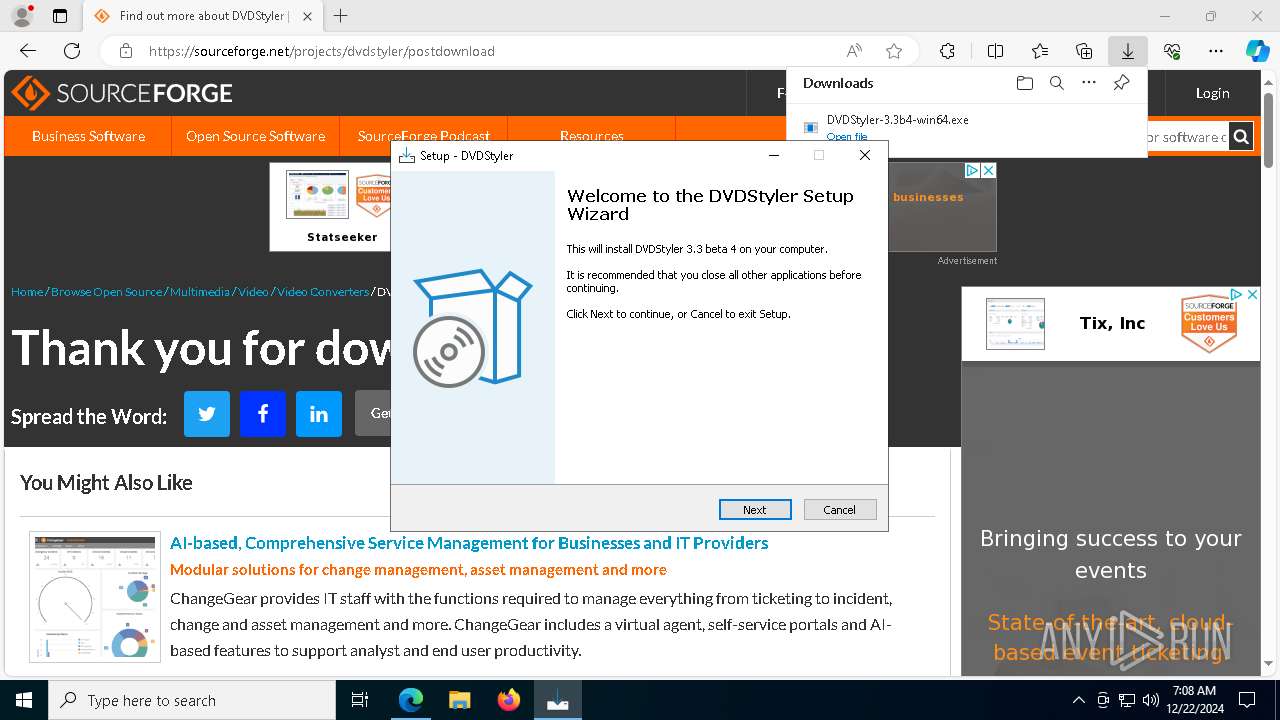The image size is (1280, 720).
Task: Open downloads folder icon in Downloads panel
Action: coord(1024,83)
